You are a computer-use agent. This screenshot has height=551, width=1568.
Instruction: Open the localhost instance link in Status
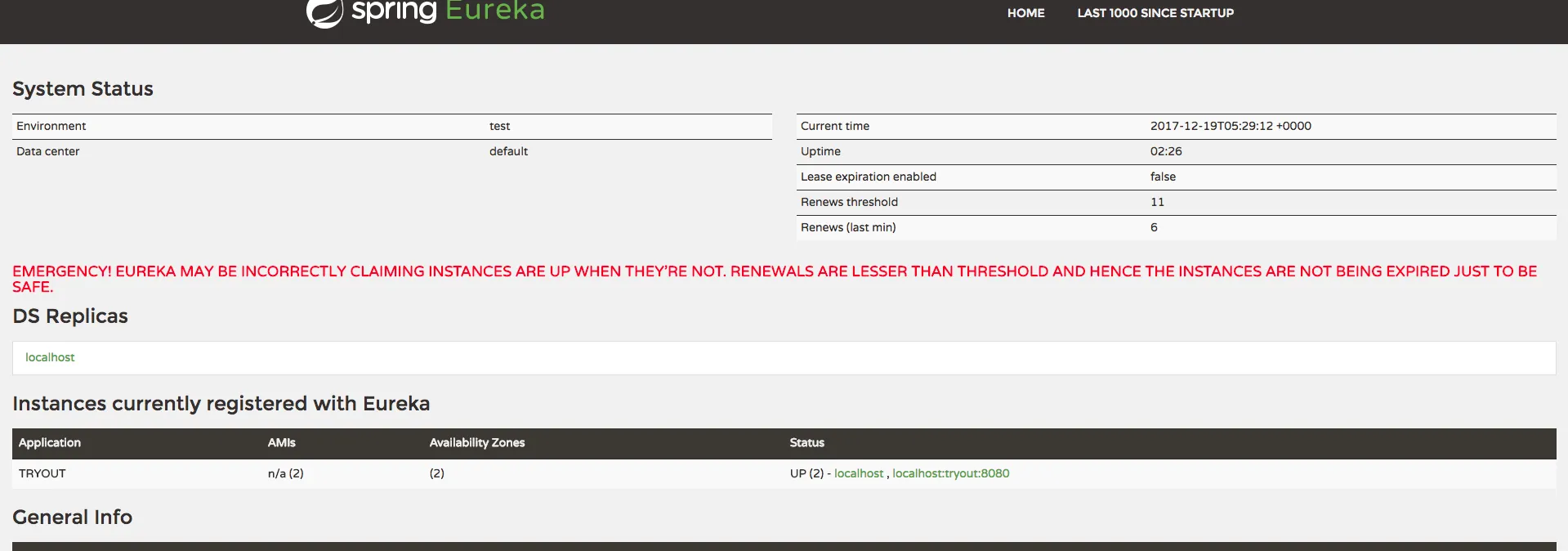point(859,473)
